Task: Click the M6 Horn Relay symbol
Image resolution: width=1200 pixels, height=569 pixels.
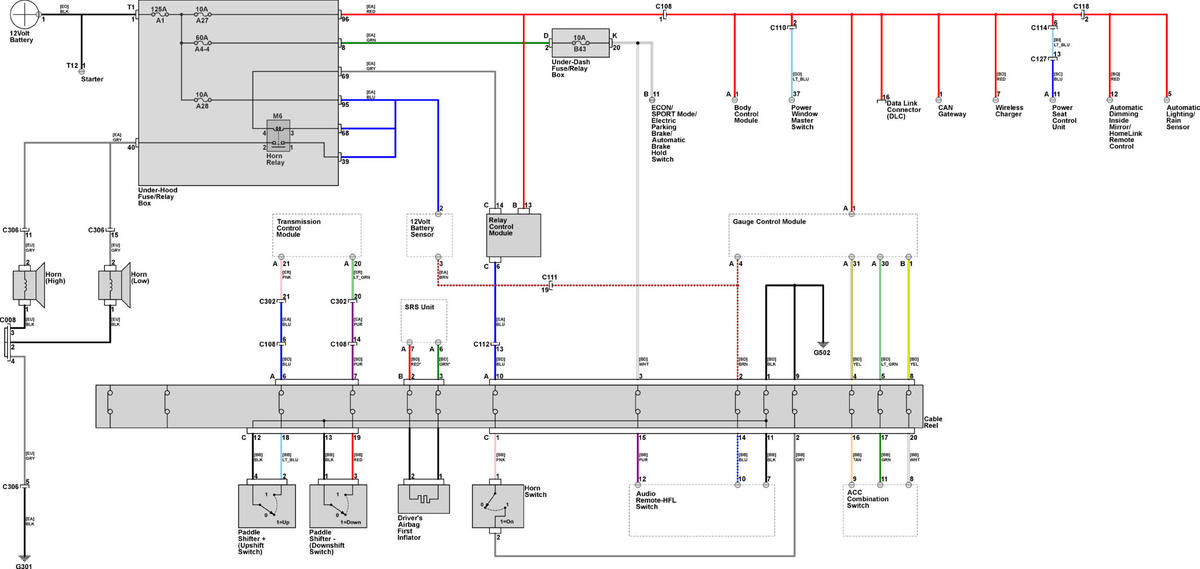Action: 278,135
